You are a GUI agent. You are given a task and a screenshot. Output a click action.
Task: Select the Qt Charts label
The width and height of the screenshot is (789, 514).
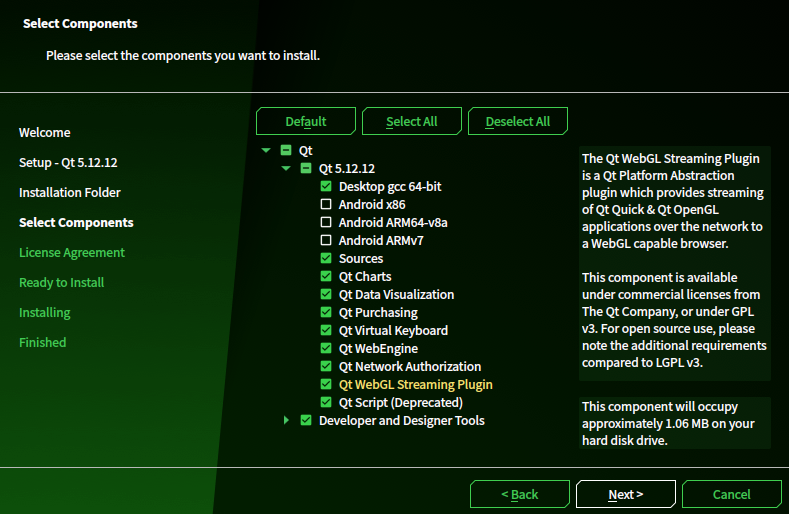click(x=365, y=276)
